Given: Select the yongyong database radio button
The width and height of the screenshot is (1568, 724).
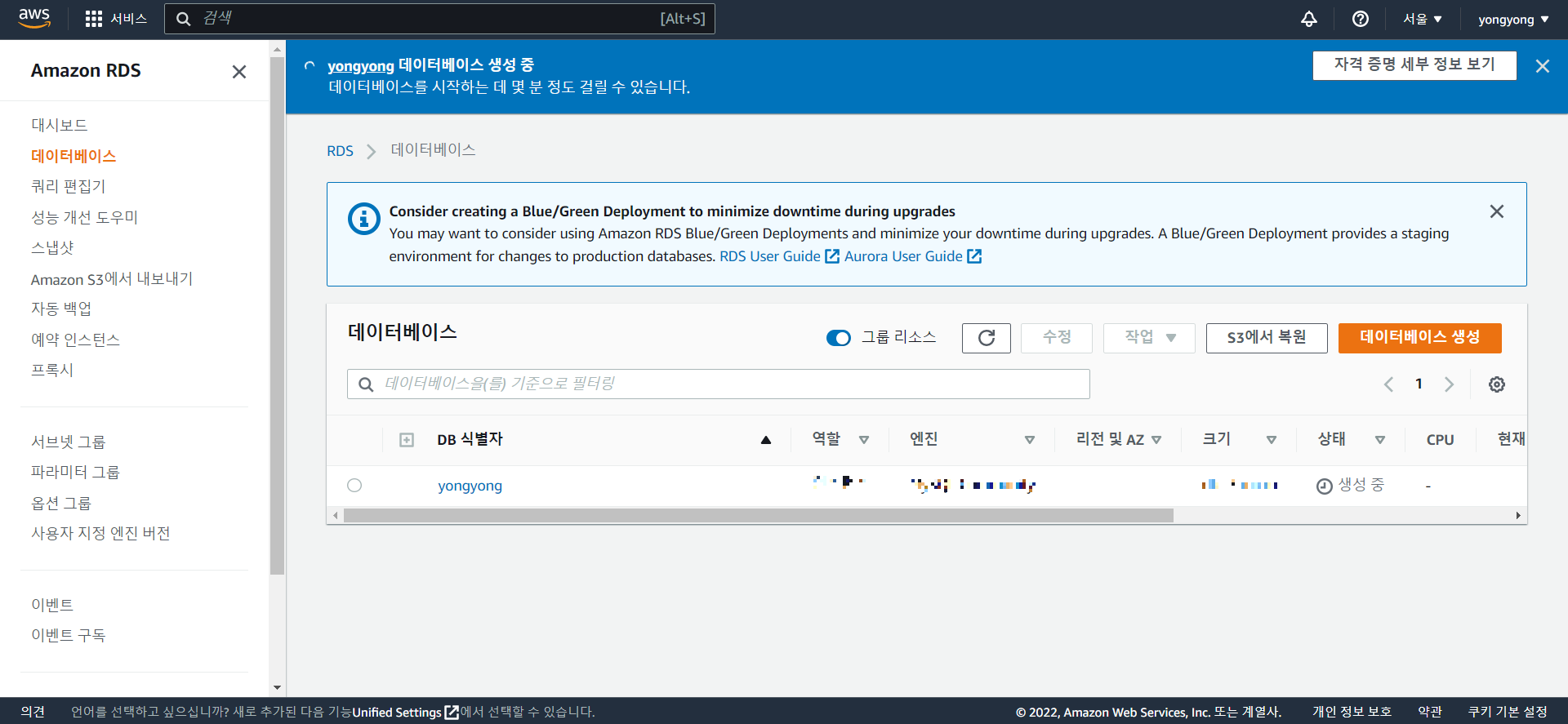Looking at the screenshot, I should [x=354, y=485].
